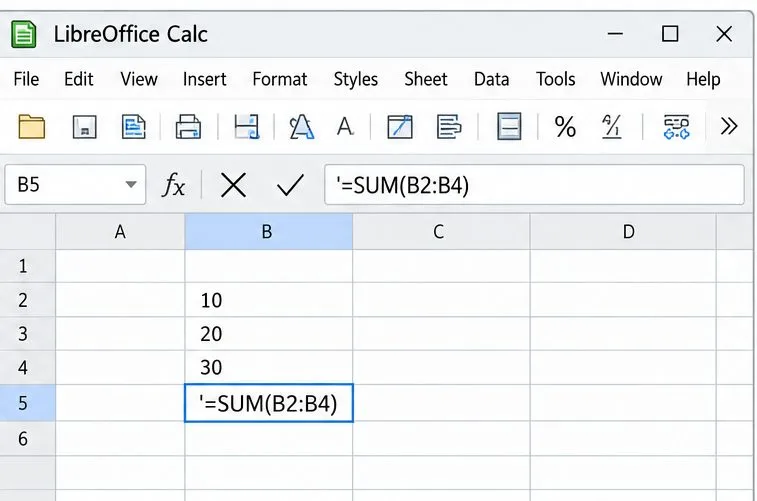Open the Insert menu
The image size is (757, 501).
(x=205, y=79)
